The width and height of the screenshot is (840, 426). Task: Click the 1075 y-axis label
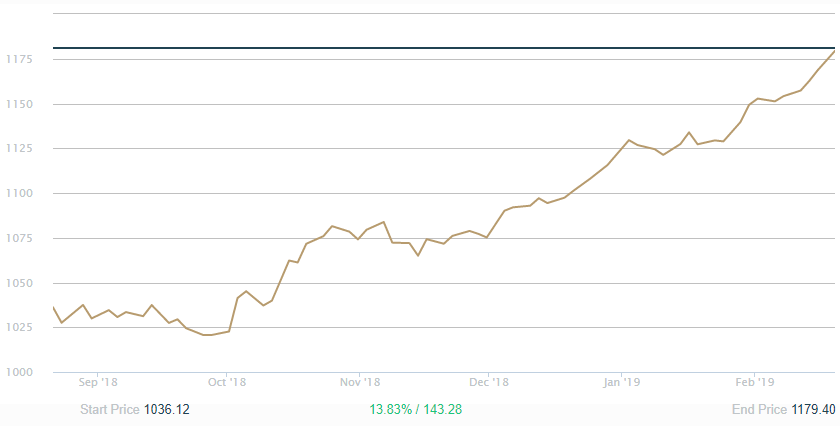pos(19,238)
